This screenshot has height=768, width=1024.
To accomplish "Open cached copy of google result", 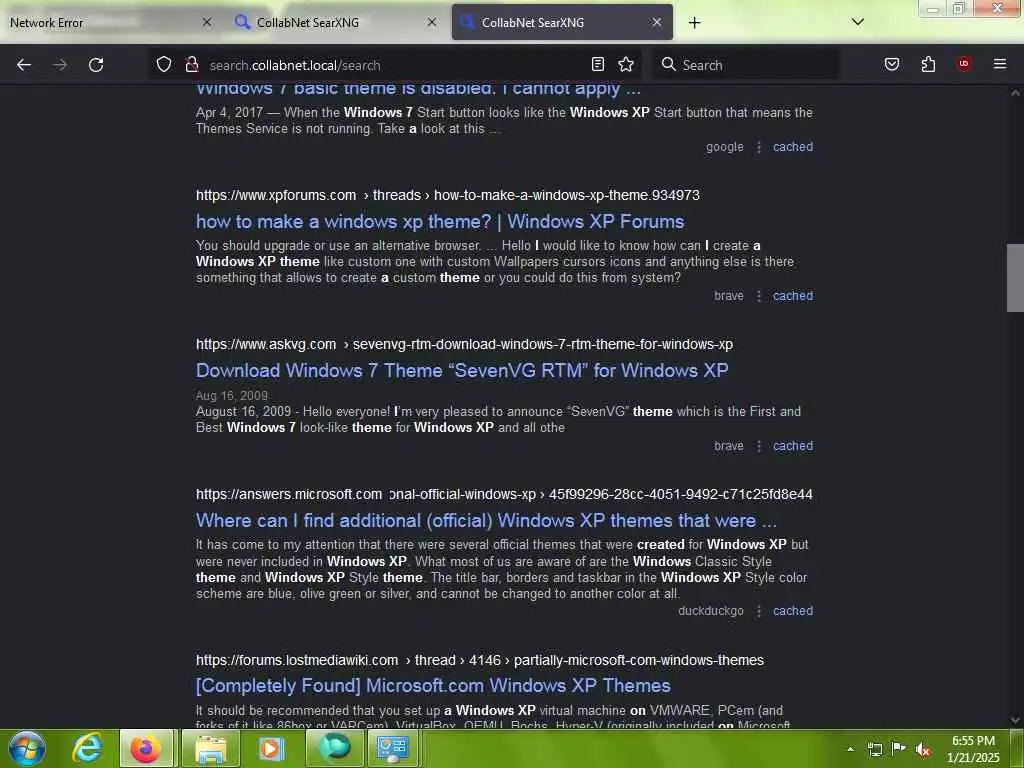I will (x=793, y=147).
